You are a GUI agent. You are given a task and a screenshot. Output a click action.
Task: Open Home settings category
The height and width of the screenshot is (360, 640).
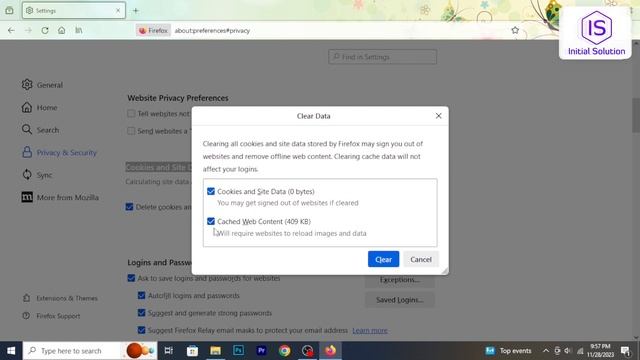pos(40,108)
